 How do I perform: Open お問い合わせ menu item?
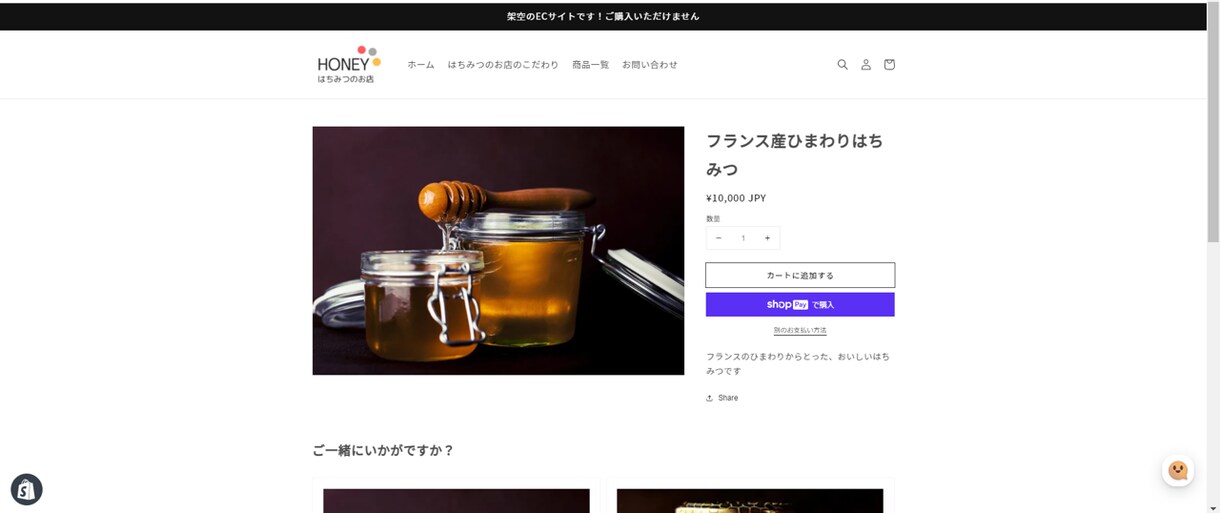tap(650, 65)
